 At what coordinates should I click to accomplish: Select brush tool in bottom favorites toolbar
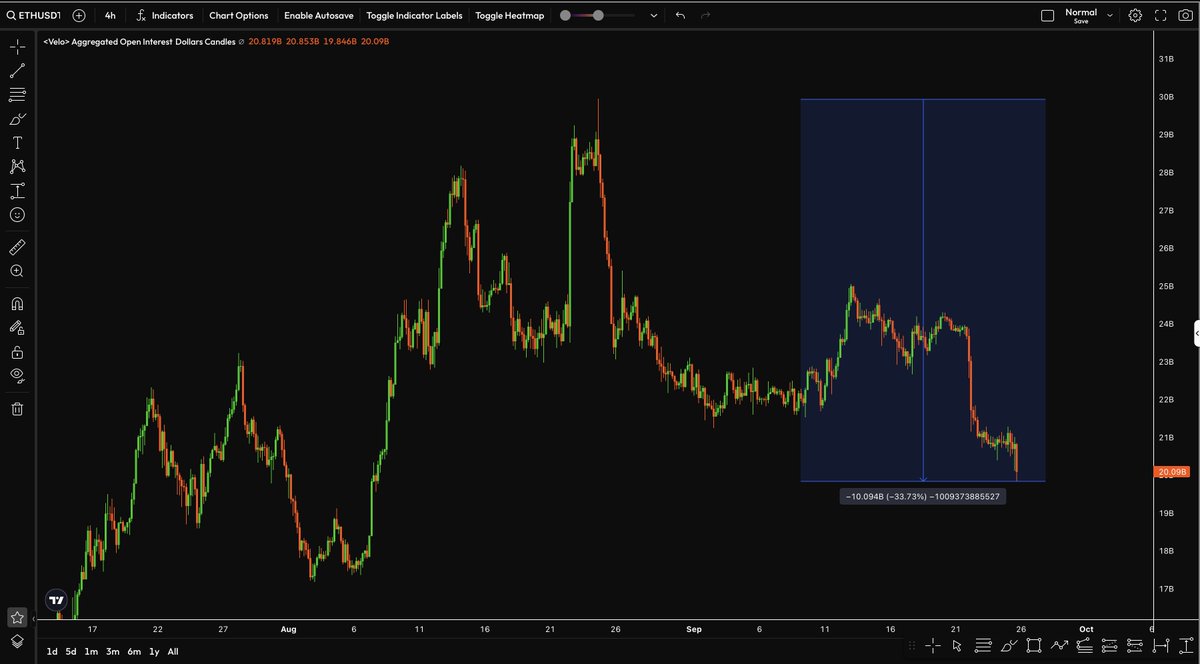[1008, 645]
